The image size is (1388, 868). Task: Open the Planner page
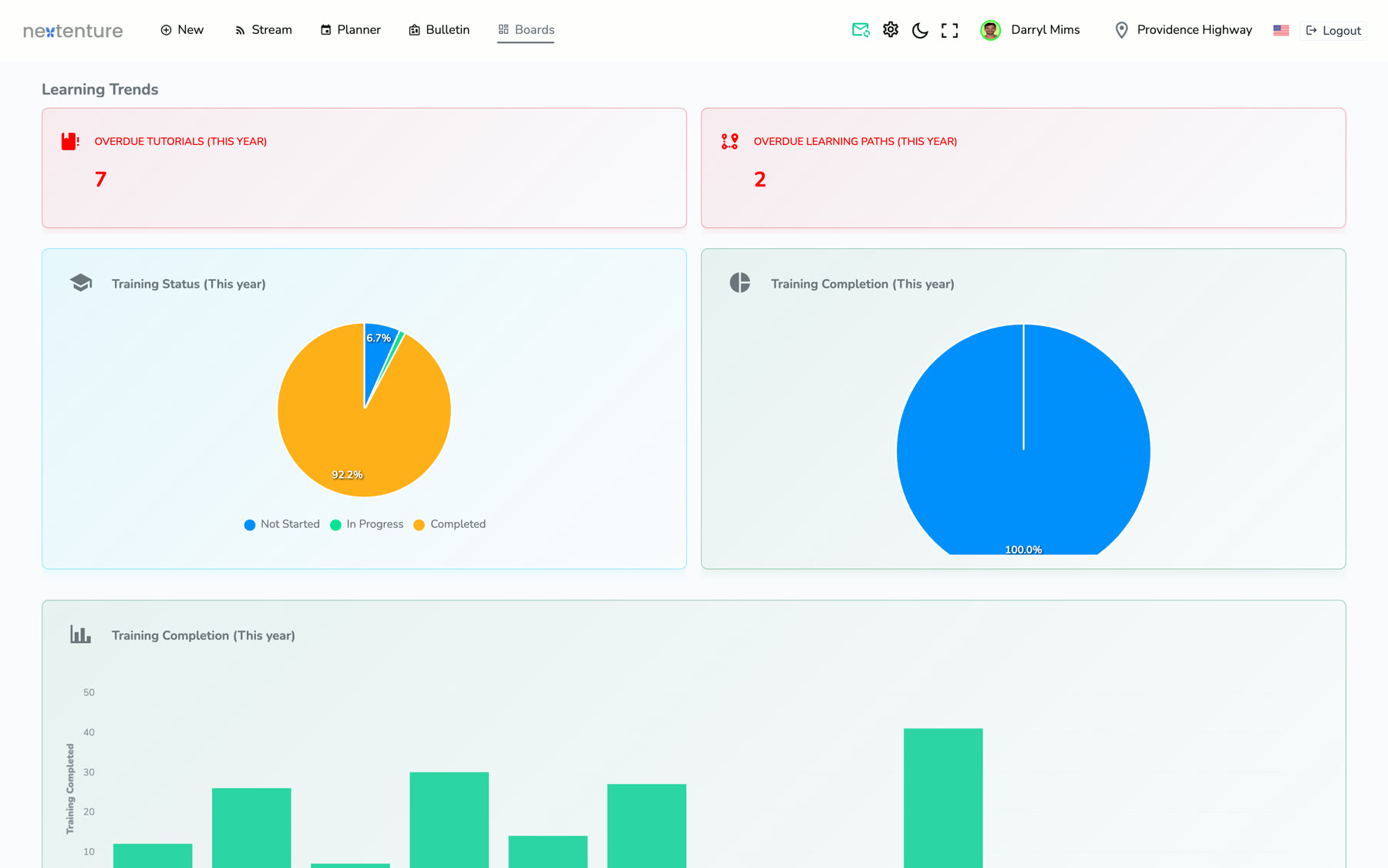click(350, 30)
